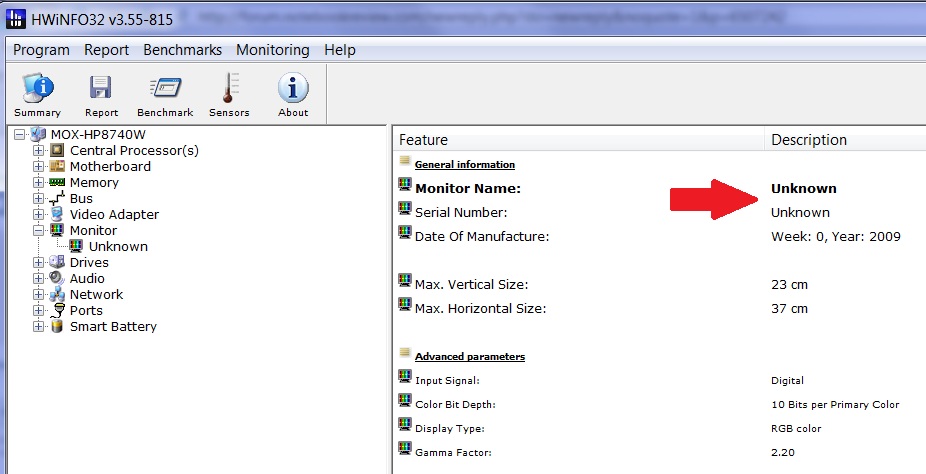Click the icon beside Date Of Manufacture

point(405,233)
